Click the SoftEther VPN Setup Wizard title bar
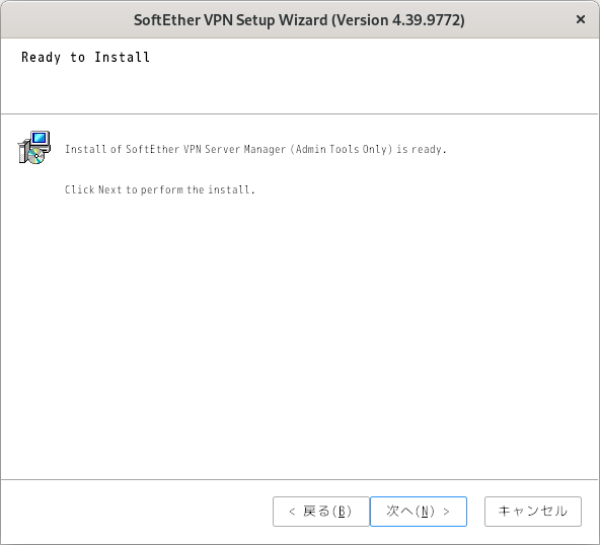600x545 pixels. click(299, 20)
